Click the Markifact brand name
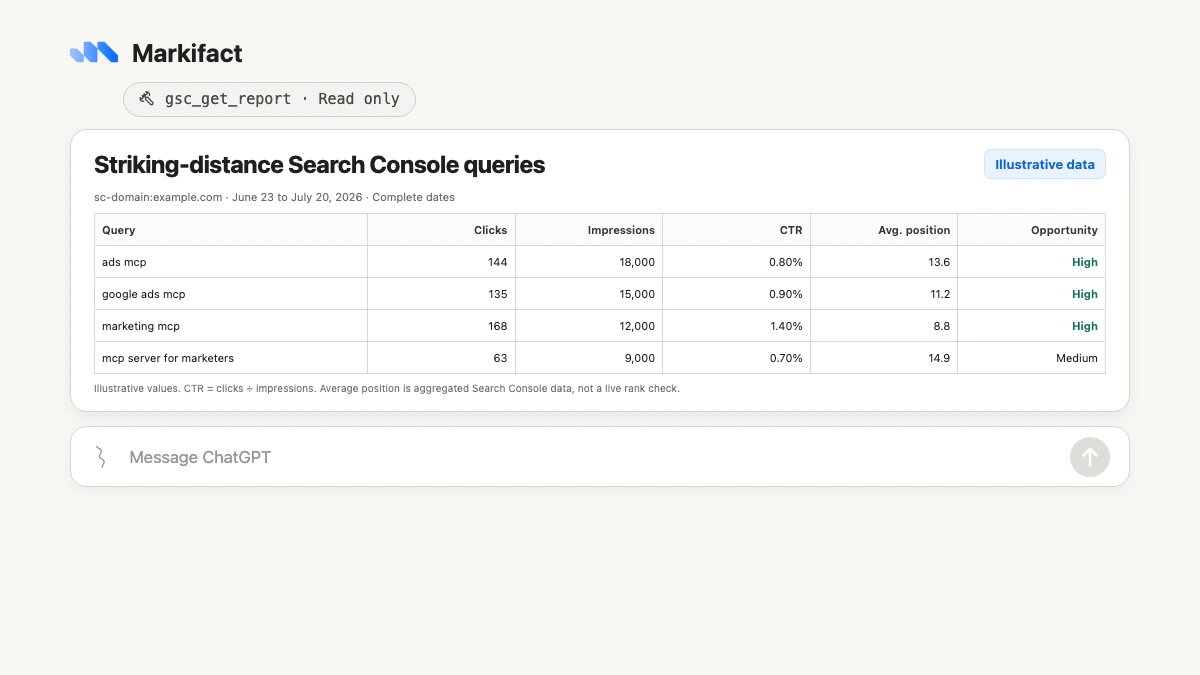This screenshot has width=1200, height=675. (x=187, y=53)
